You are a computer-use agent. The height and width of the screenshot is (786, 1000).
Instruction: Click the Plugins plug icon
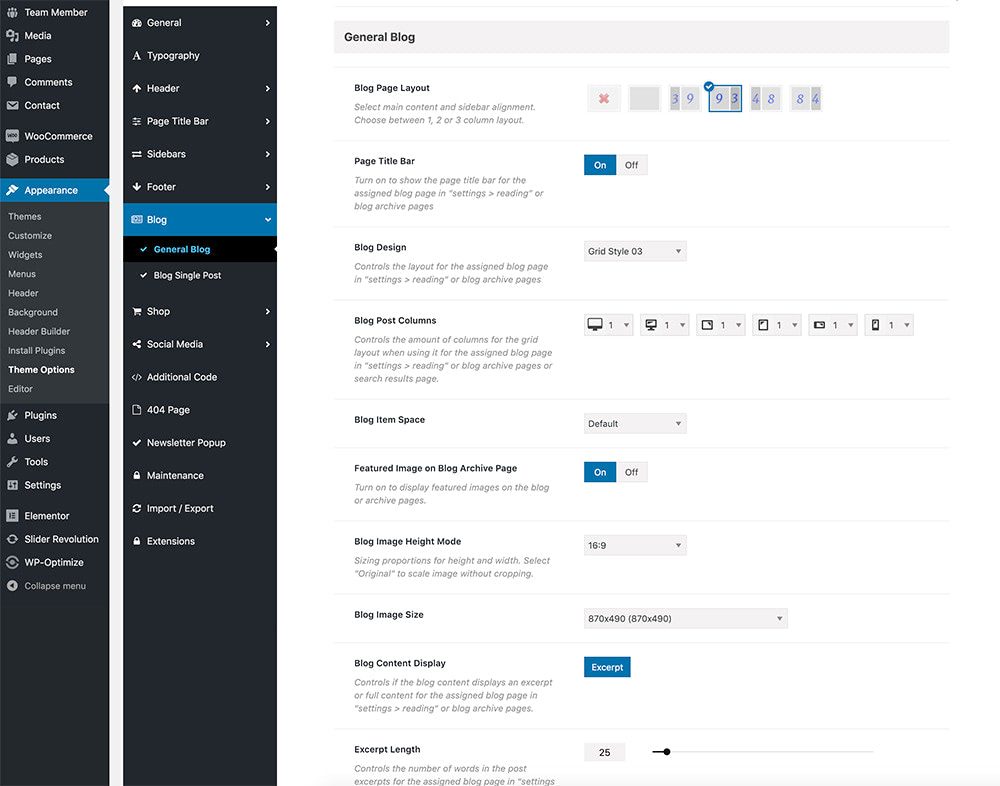(x=12, y=415)
